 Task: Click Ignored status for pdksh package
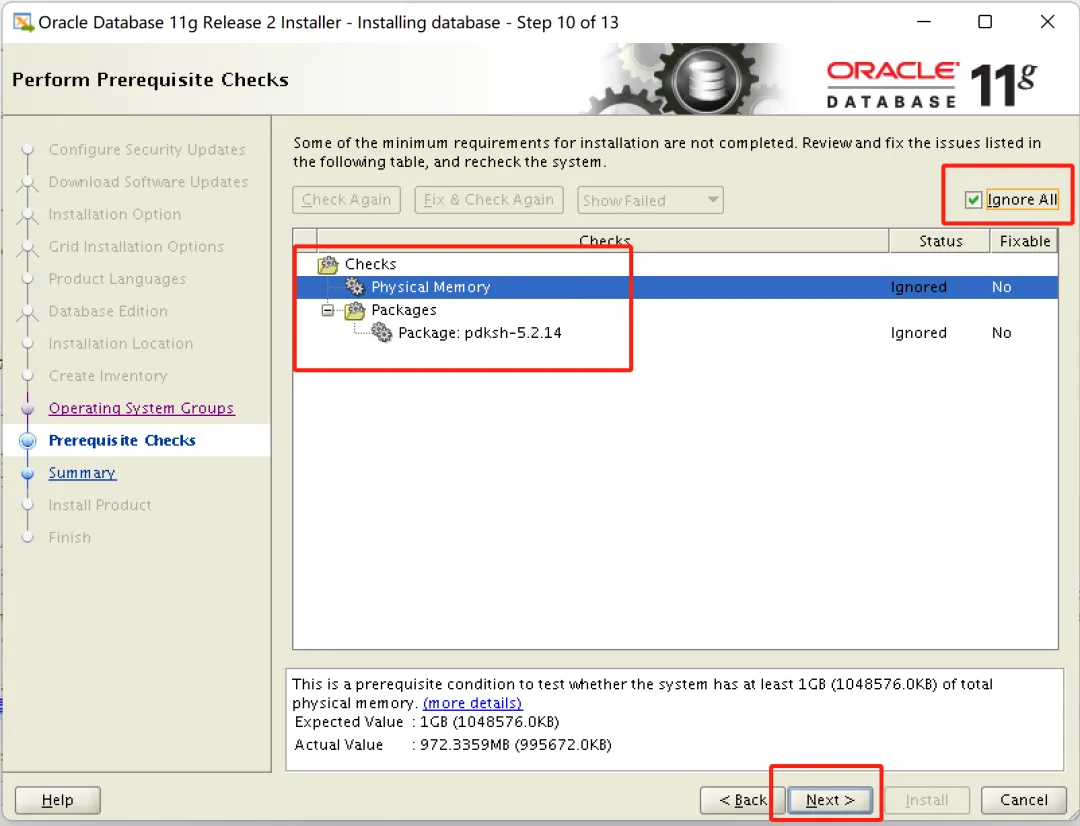point(918,333)
